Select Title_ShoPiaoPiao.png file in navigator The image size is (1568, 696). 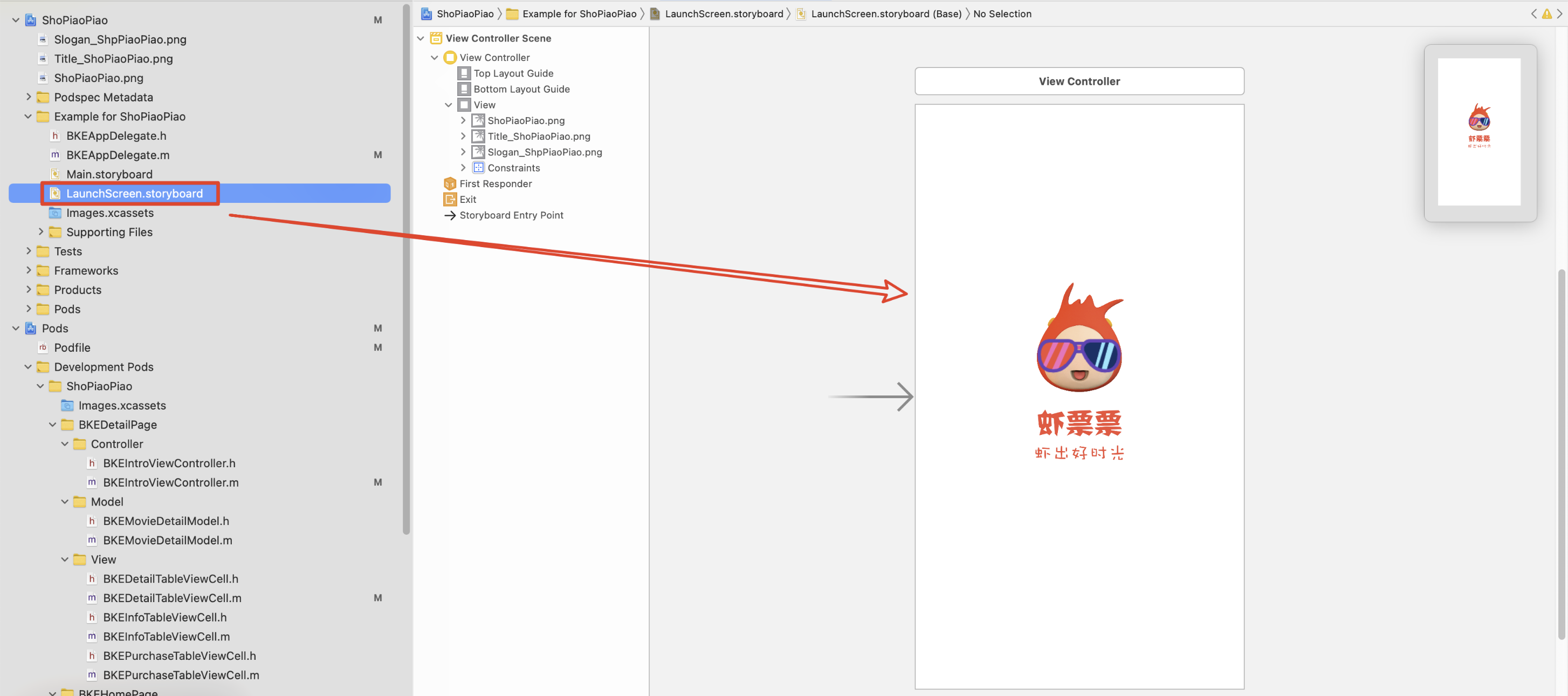point(113,58)
